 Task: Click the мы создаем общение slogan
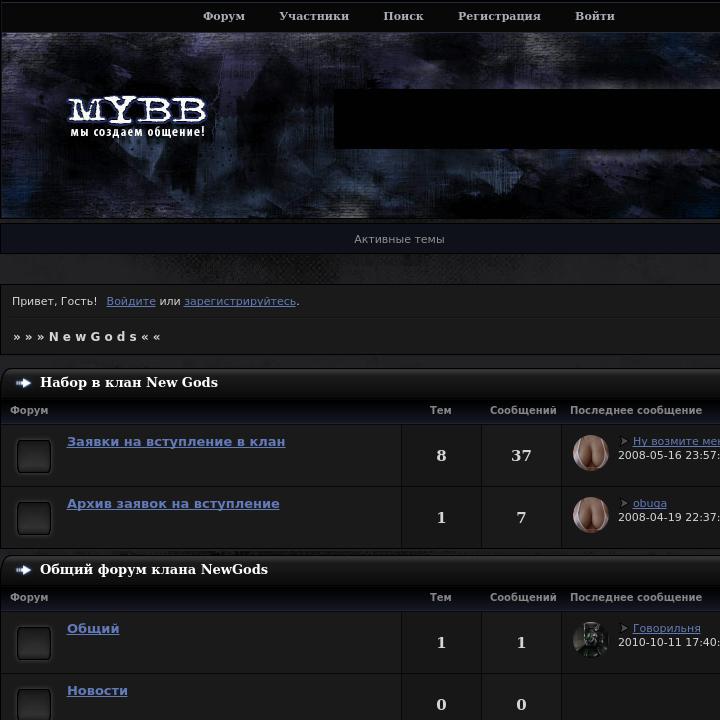137,132
